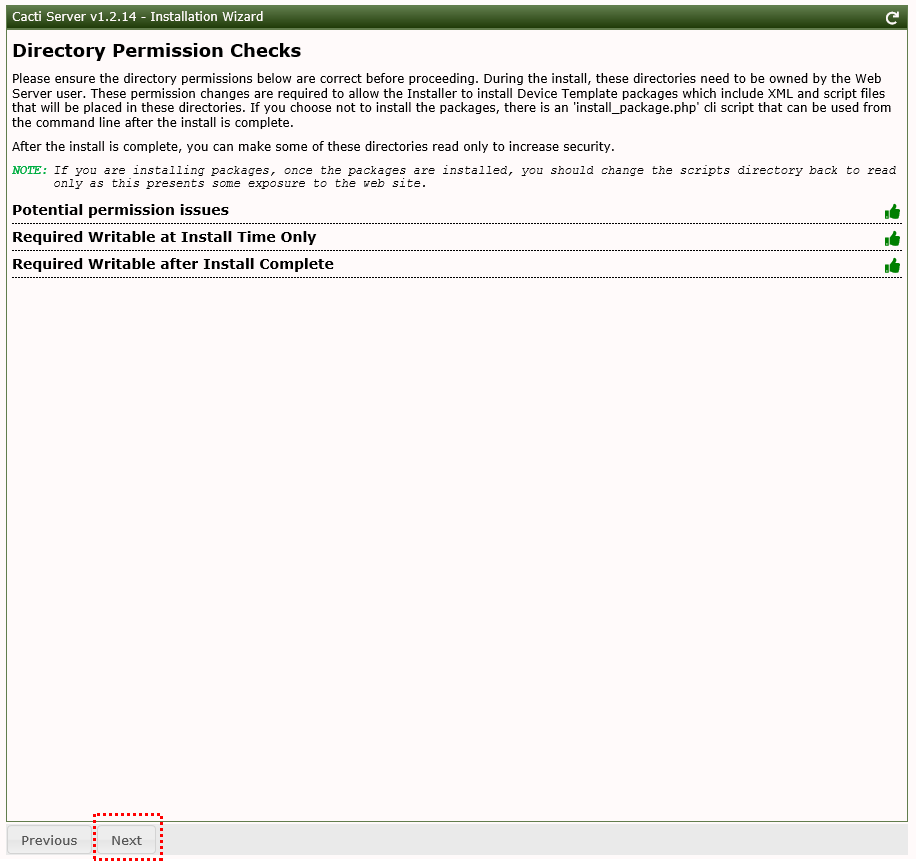
Task: Go to the Next wizard step
Action: [x=127, y=840]
